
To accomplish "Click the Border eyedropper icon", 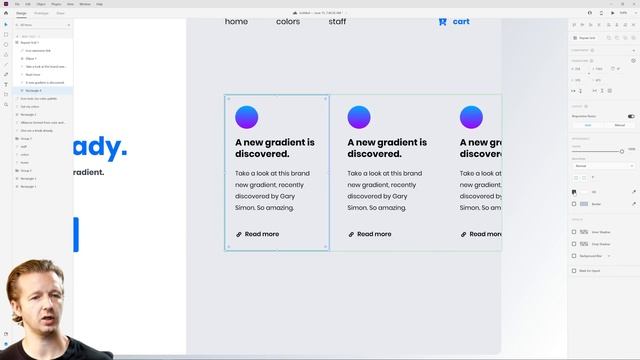I will coord(634,204).
